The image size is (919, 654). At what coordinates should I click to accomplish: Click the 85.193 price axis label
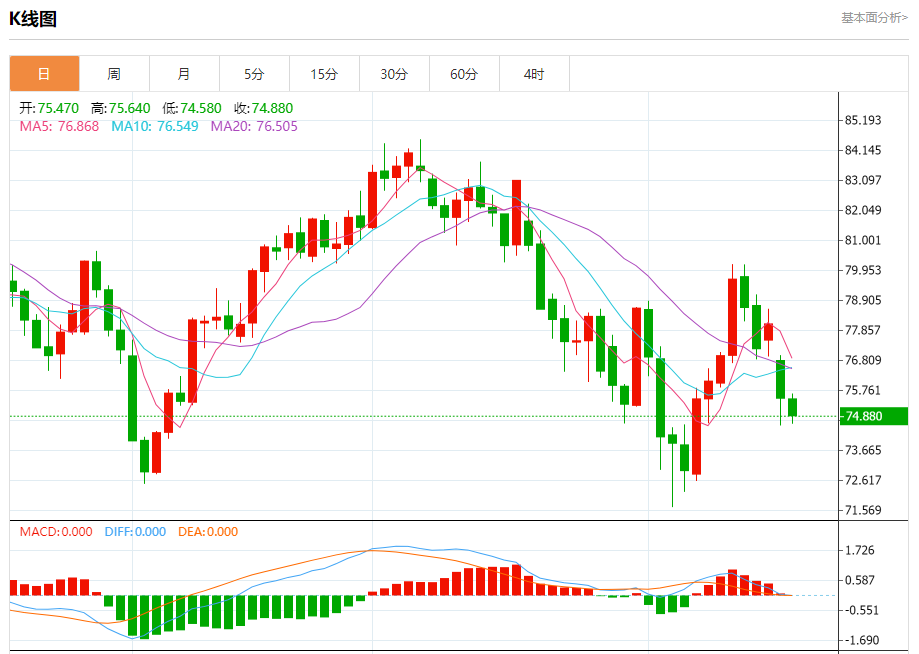pyautogui.click(x=863, y=120)
